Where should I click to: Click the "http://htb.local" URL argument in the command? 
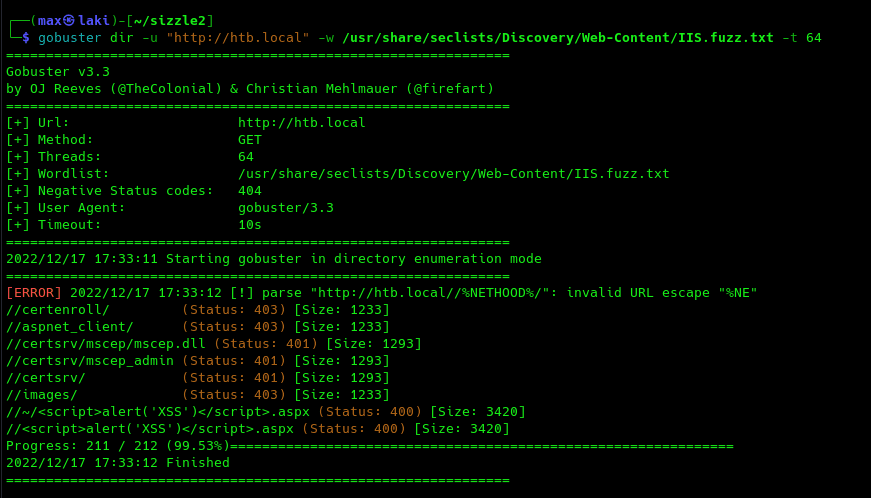pyautogui.click(x=238, y=38)
